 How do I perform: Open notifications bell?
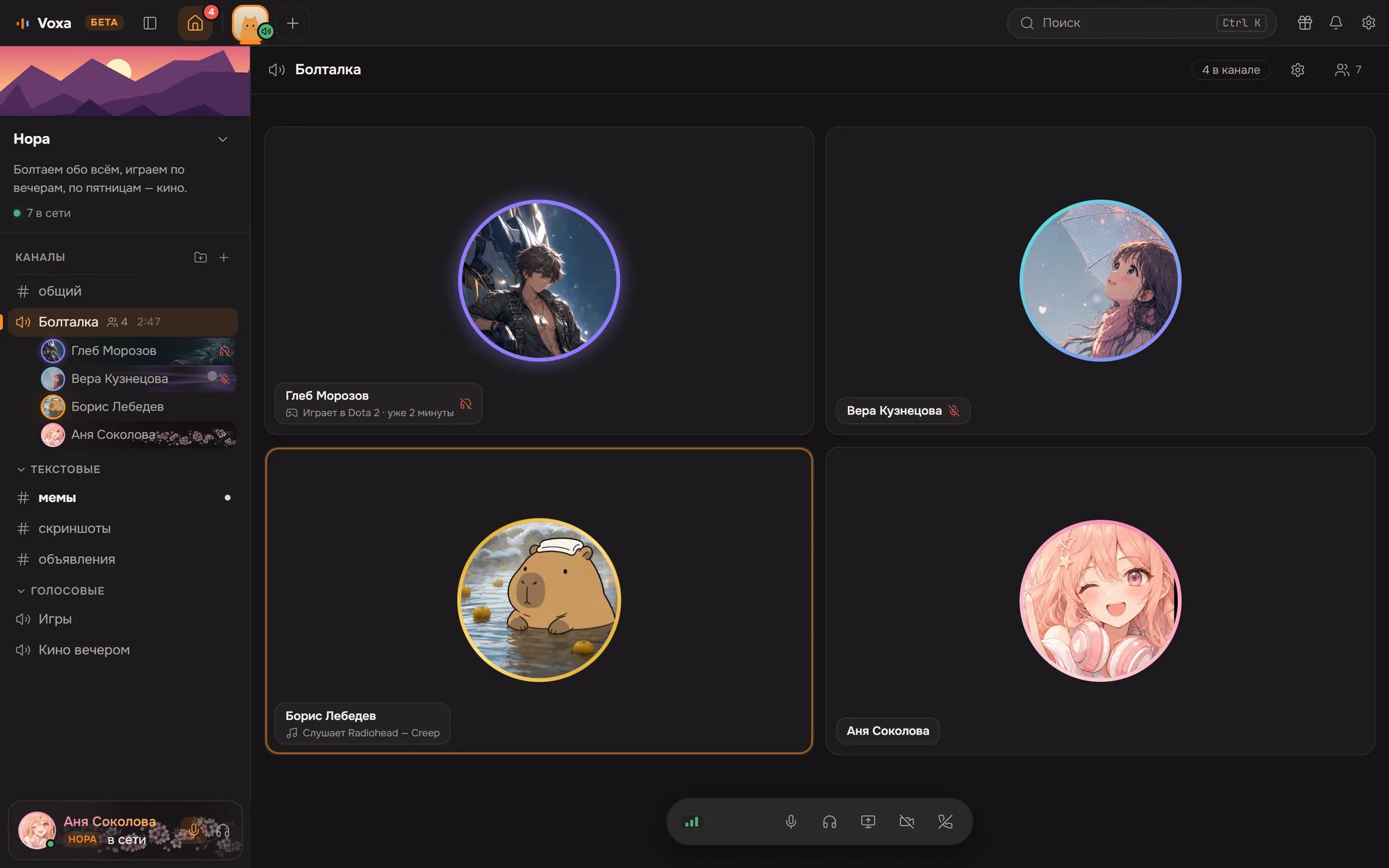coord(1336,23)
